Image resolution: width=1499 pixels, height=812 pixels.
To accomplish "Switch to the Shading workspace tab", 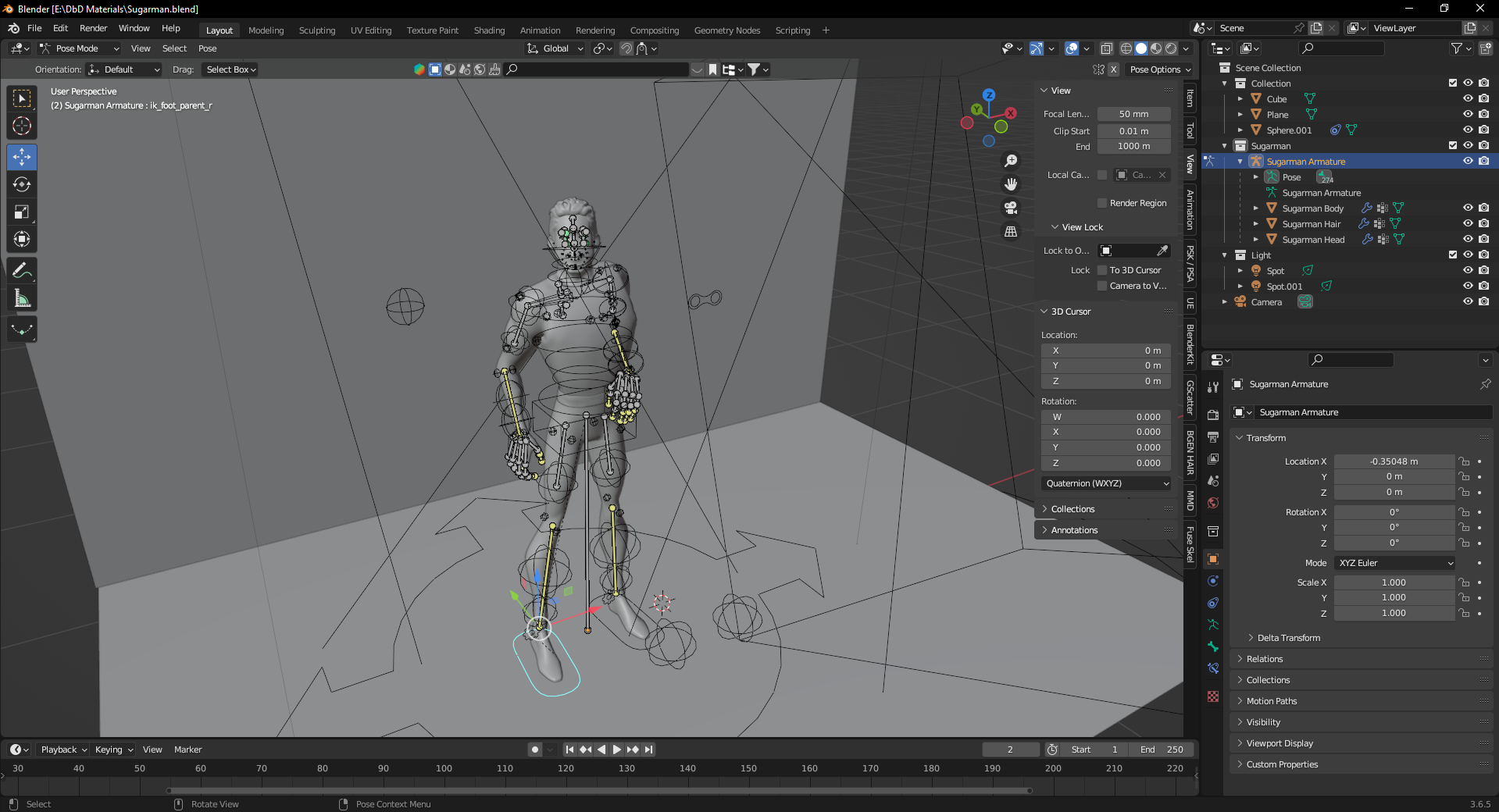I will pos(489,30).
